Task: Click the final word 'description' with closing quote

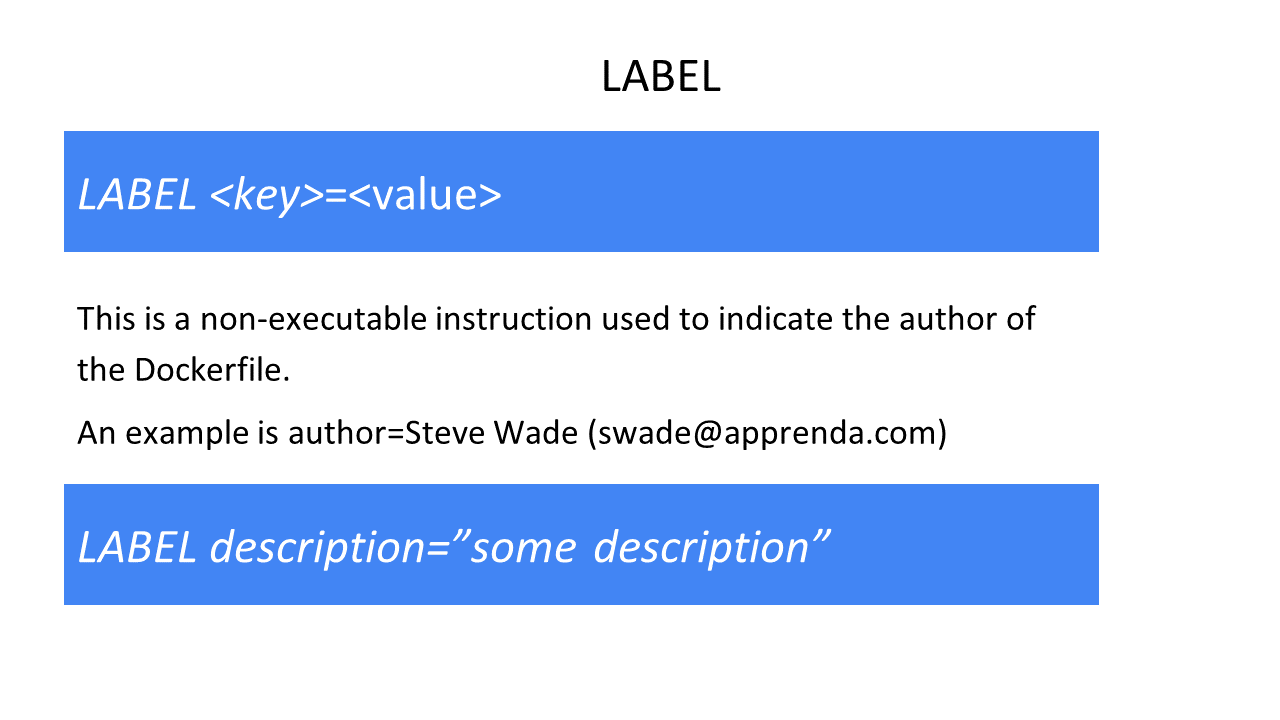Action: tap(712, 548)
